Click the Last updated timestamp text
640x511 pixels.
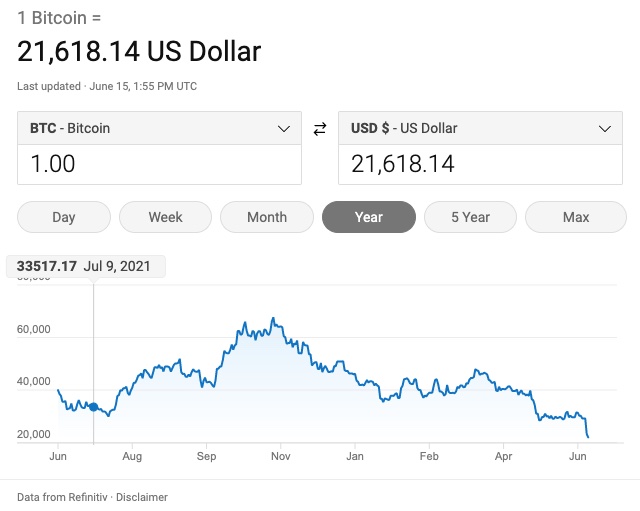[107, 86]
